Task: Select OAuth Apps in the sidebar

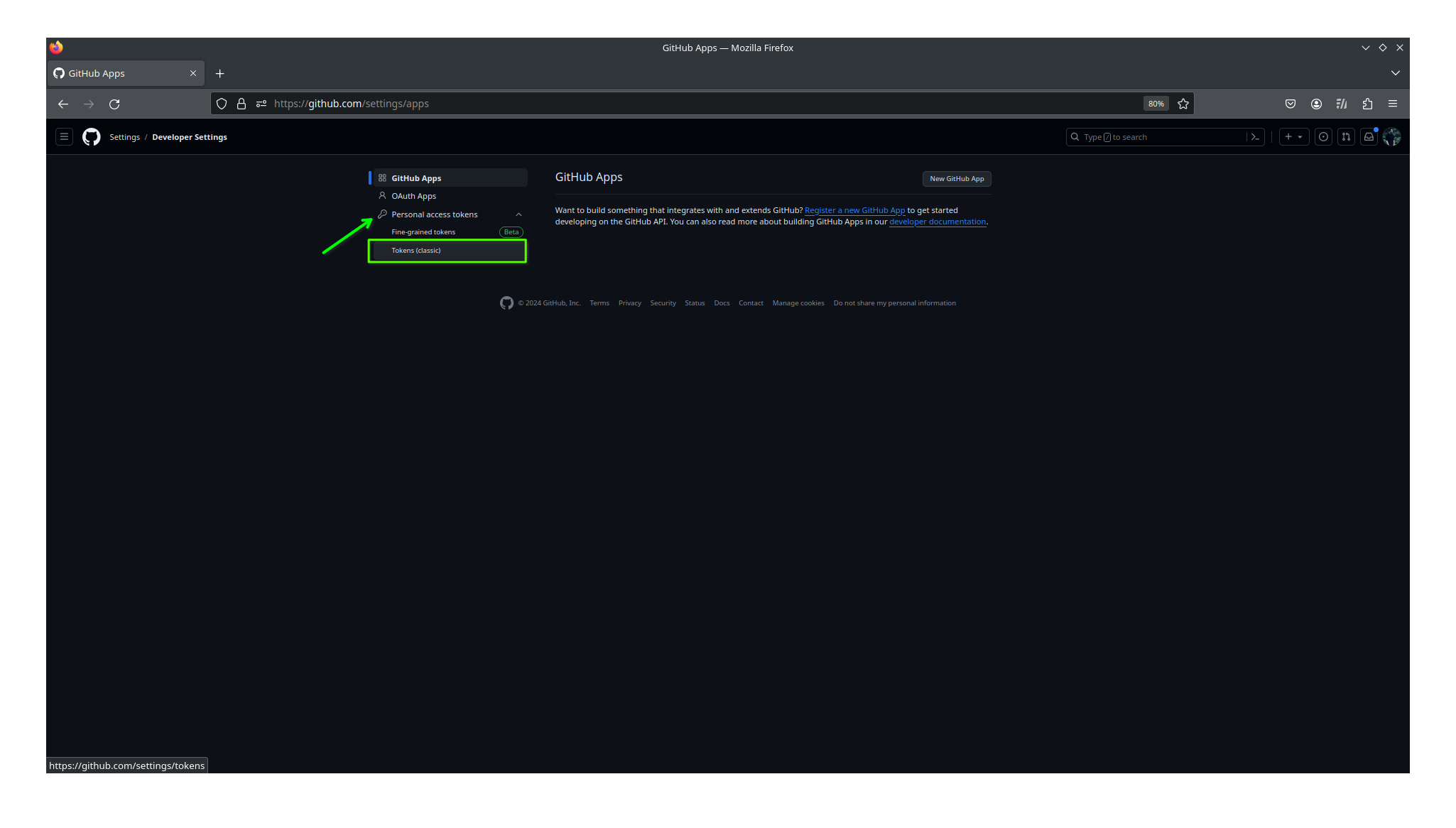Action: (x=450, y=196)
